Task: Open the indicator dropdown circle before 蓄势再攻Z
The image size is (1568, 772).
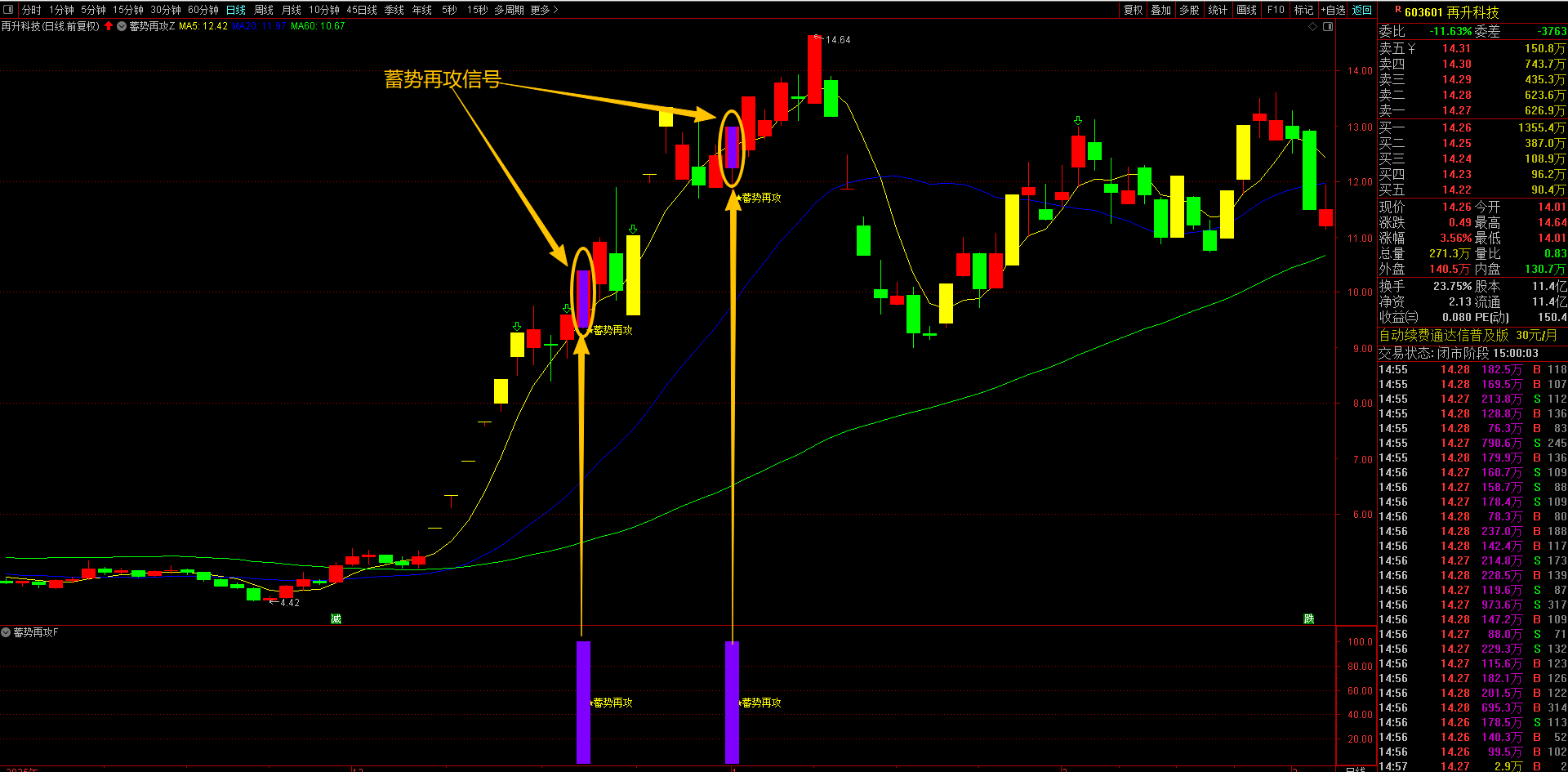Action: tap(122, 26)
